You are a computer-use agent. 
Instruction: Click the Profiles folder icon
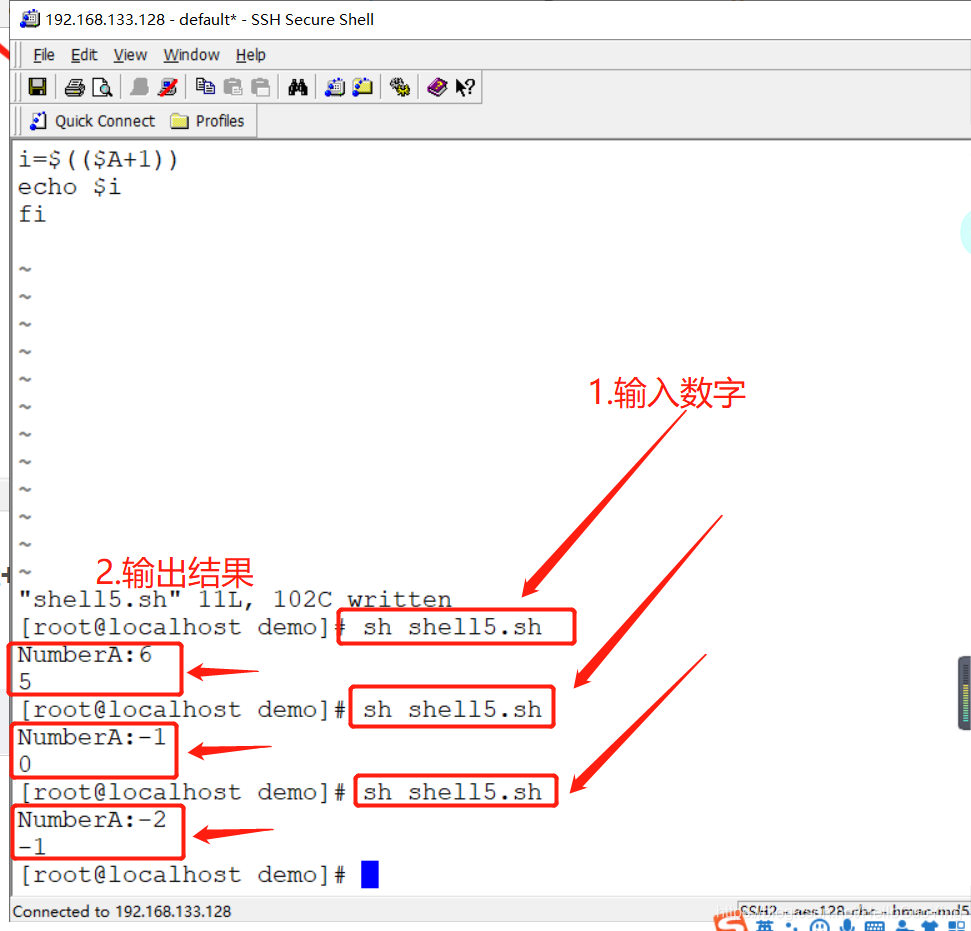(180, 121)
